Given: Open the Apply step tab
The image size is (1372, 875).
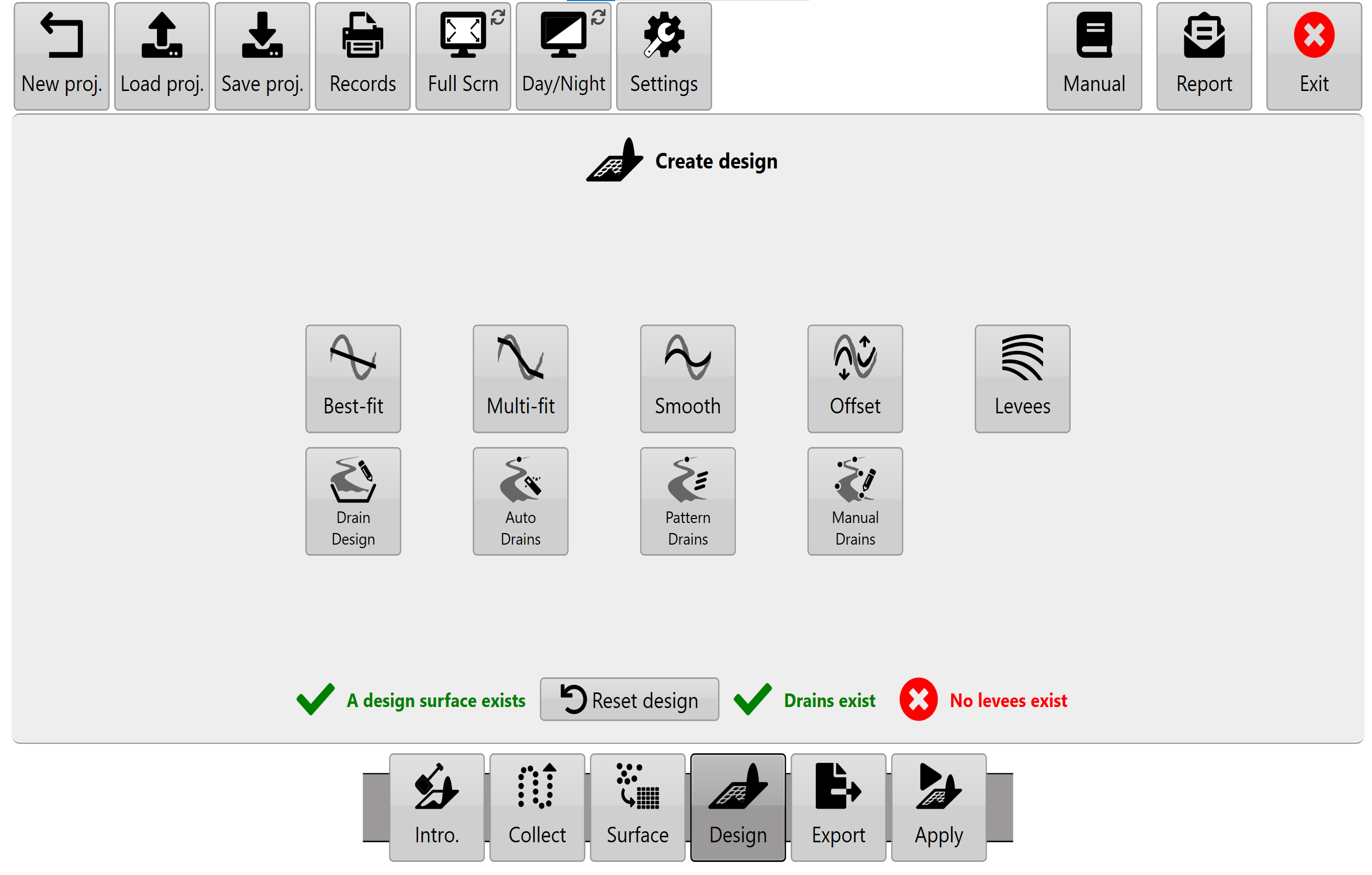Looking at the screenshot, I should (938, 807).
